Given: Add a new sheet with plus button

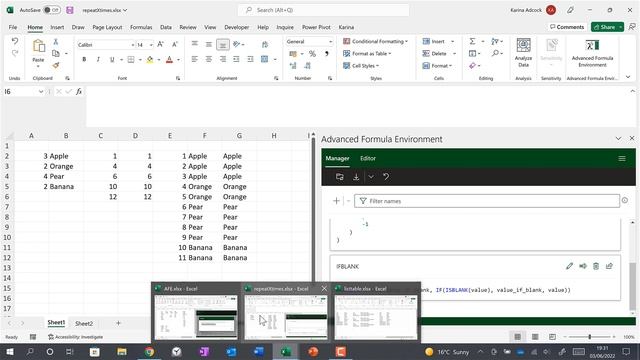Looking at the screenshot, I should (x=118, y=323).
